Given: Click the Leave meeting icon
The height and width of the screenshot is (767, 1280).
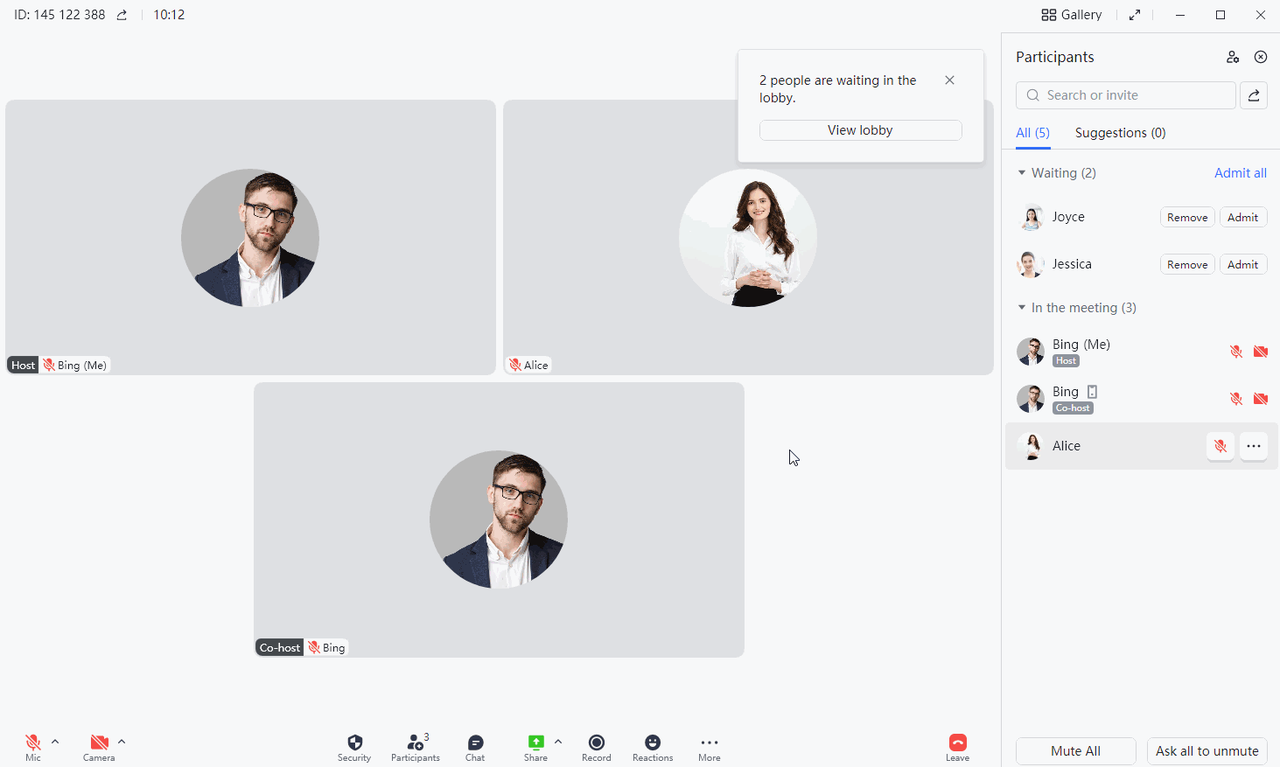Looking at the screenshot, I should click(x=957, y=743).
